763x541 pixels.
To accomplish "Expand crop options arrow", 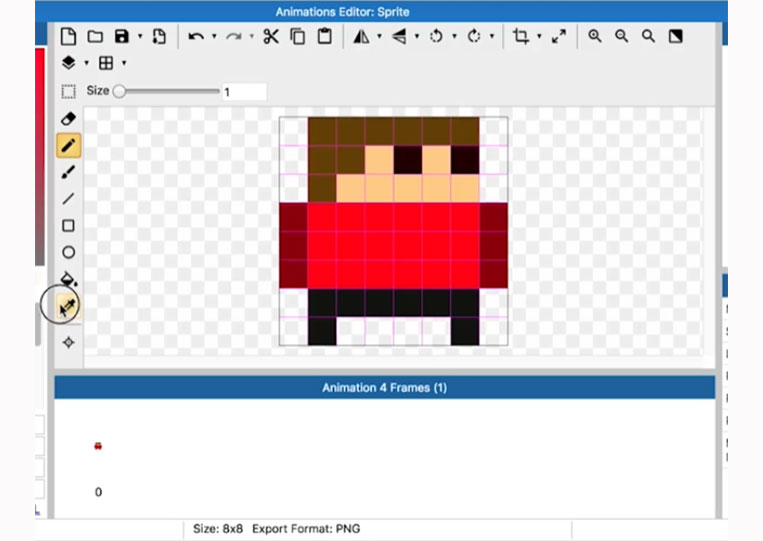I will tap(539, 36).
